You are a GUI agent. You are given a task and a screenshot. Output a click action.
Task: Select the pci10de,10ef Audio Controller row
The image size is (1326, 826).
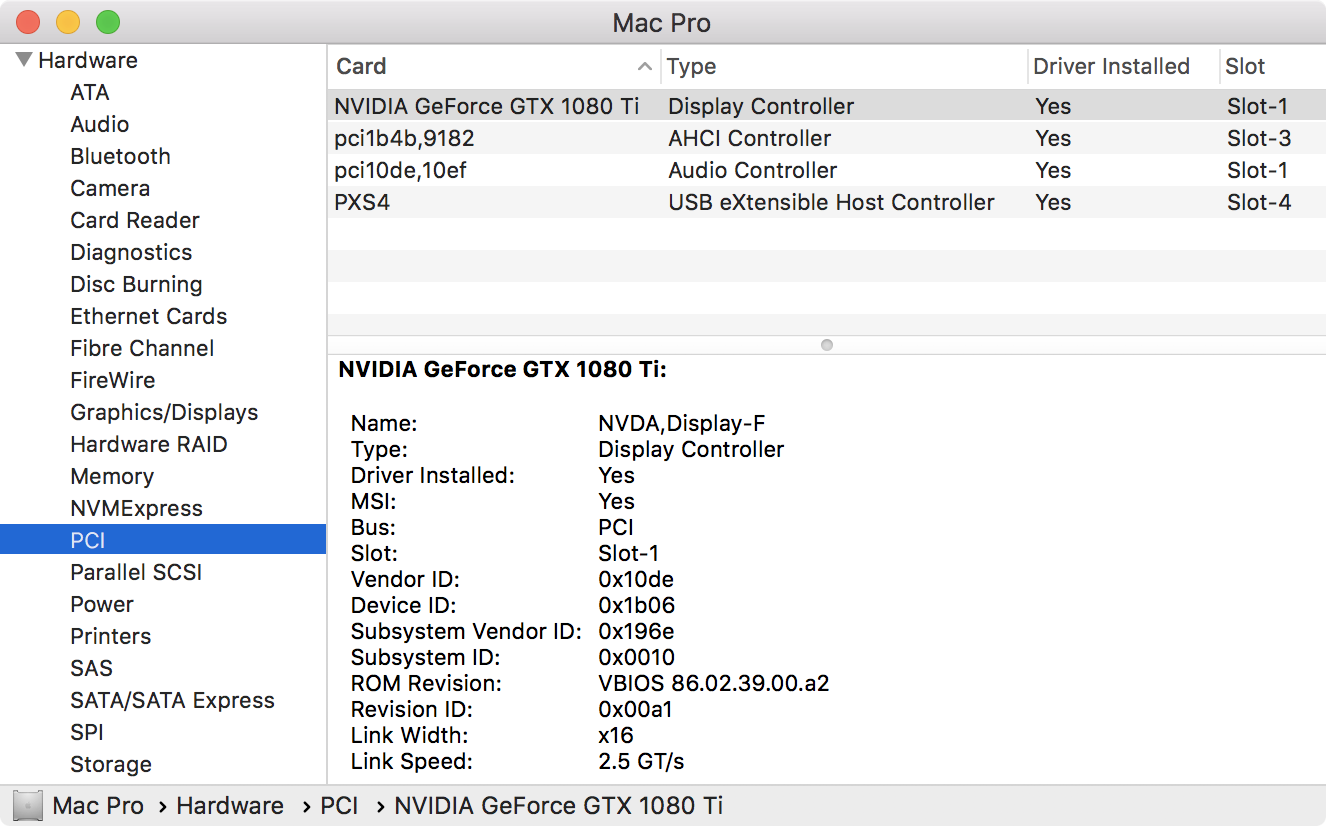coord(600,170)
